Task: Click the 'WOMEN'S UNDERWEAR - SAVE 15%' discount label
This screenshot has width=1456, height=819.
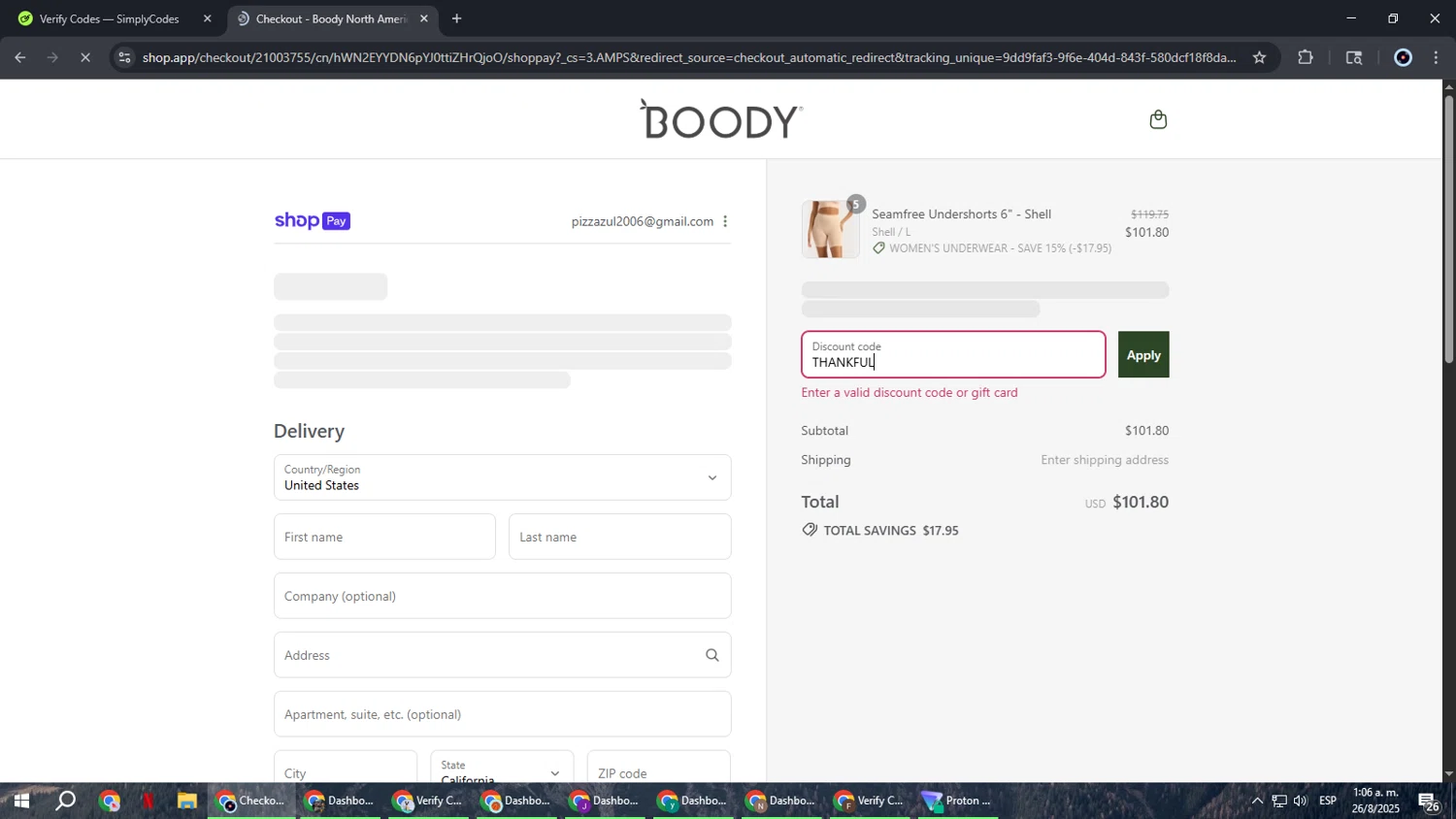Action: [1000, 248]
